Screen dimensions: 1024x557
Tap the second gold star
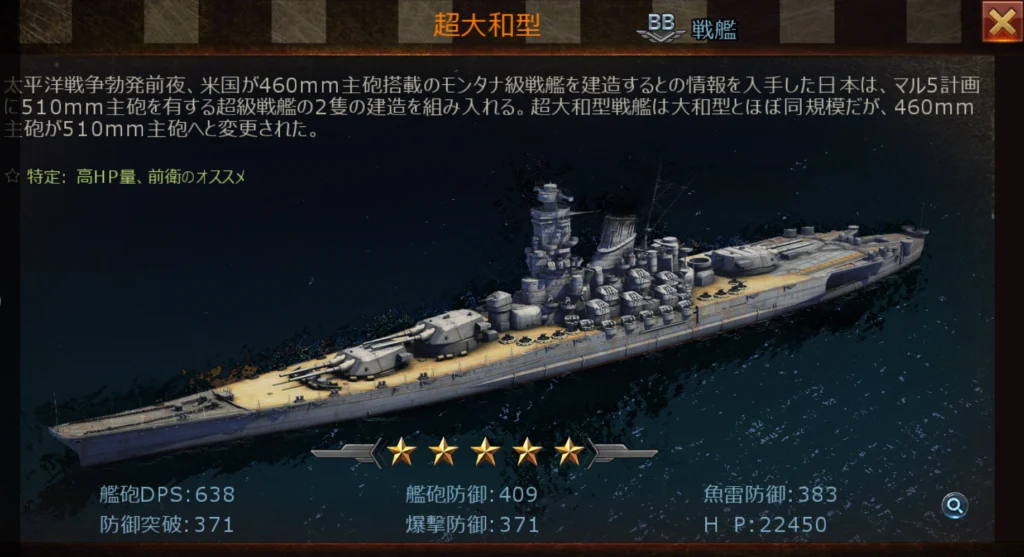click(443, 451)
